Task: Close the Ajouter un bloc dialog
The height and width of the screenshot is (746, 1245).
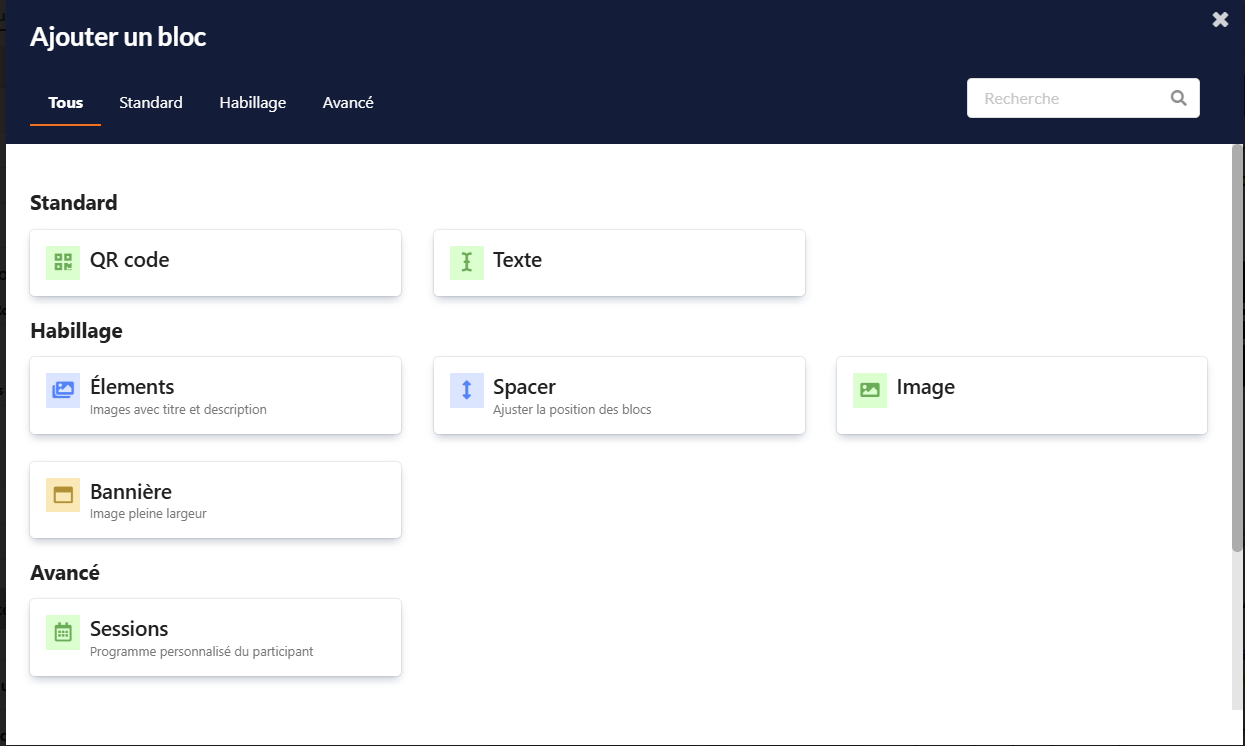Action: pyautogui.click(x=1220, y=20)
